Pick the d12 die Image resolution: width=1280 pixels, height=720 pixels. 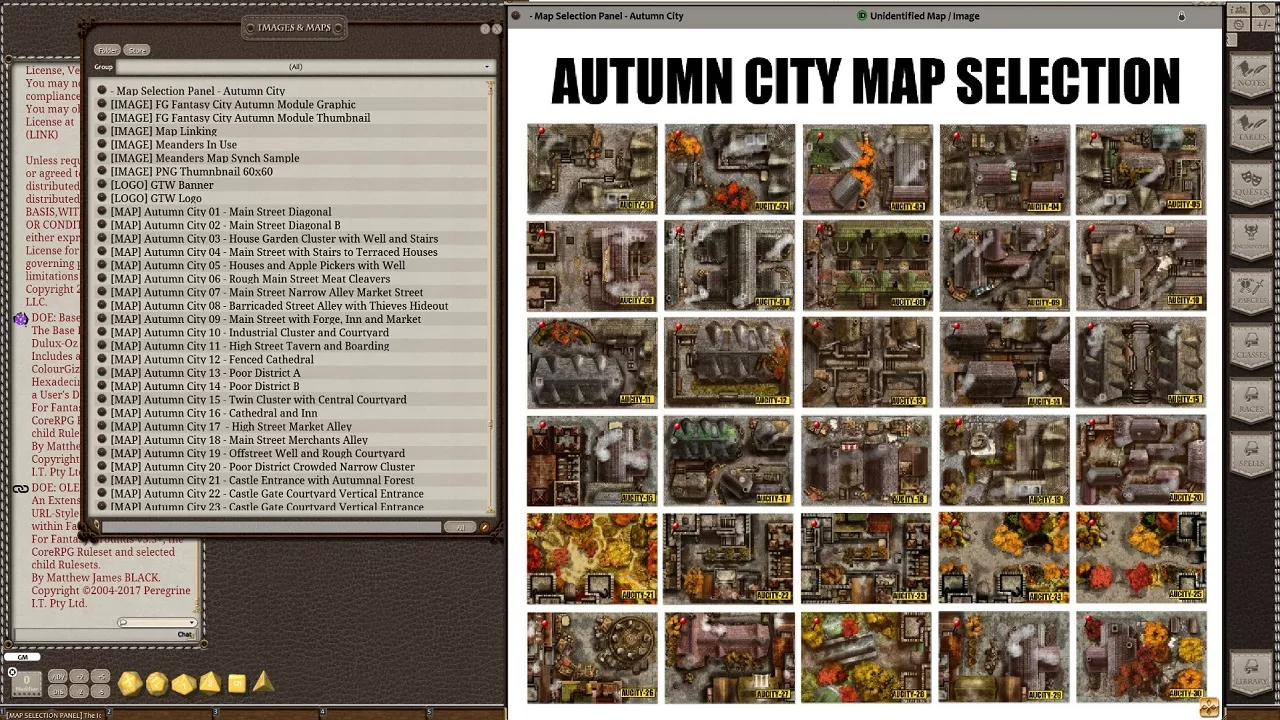pyautogui.click(x=157, y=684)
